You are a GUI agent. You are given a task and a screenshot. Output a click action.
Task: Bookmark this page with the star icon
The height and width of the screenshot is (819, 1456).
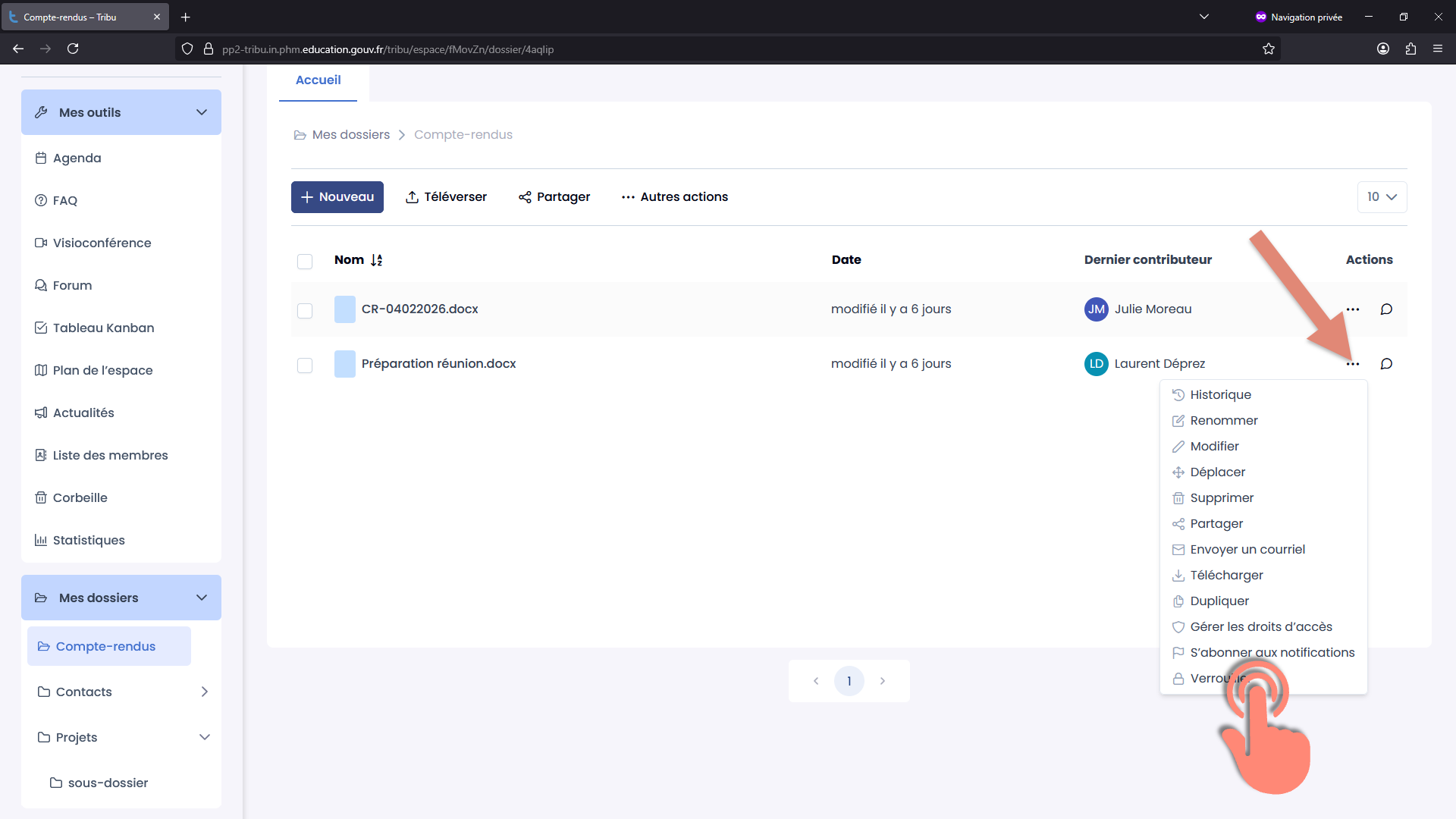coord(1269,49)
